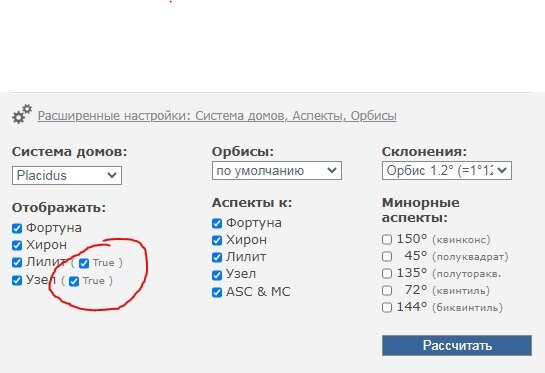Click the gears icon beside advanced settings
The width and height of the screenshot is (545, 373).
pos(22,114)
